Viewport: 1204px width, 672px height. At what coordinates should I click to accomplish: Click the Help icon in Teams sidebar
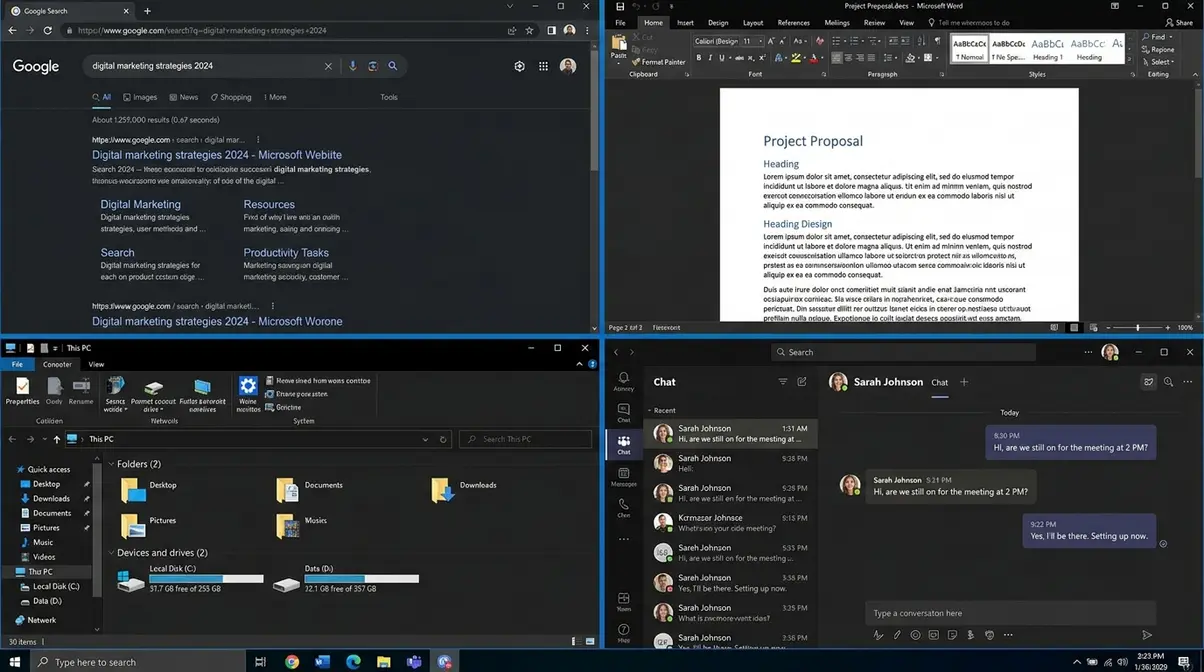click(x=624, y=634)
